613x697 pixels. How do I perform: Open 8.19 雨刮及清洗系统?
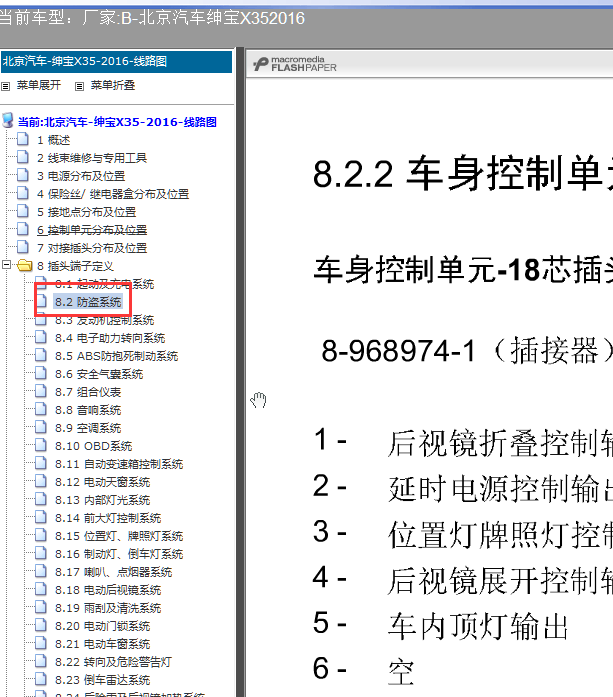click(x=108, y=608)
